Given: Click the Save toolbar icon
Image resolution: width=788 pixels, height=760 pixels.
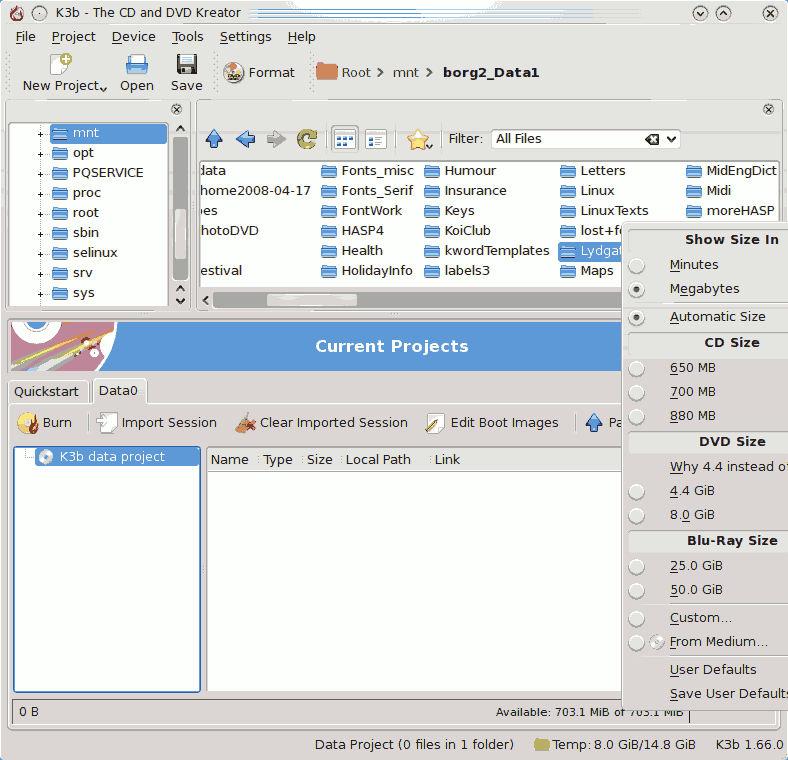Looking at the screenshot, I should coord(186,65).
